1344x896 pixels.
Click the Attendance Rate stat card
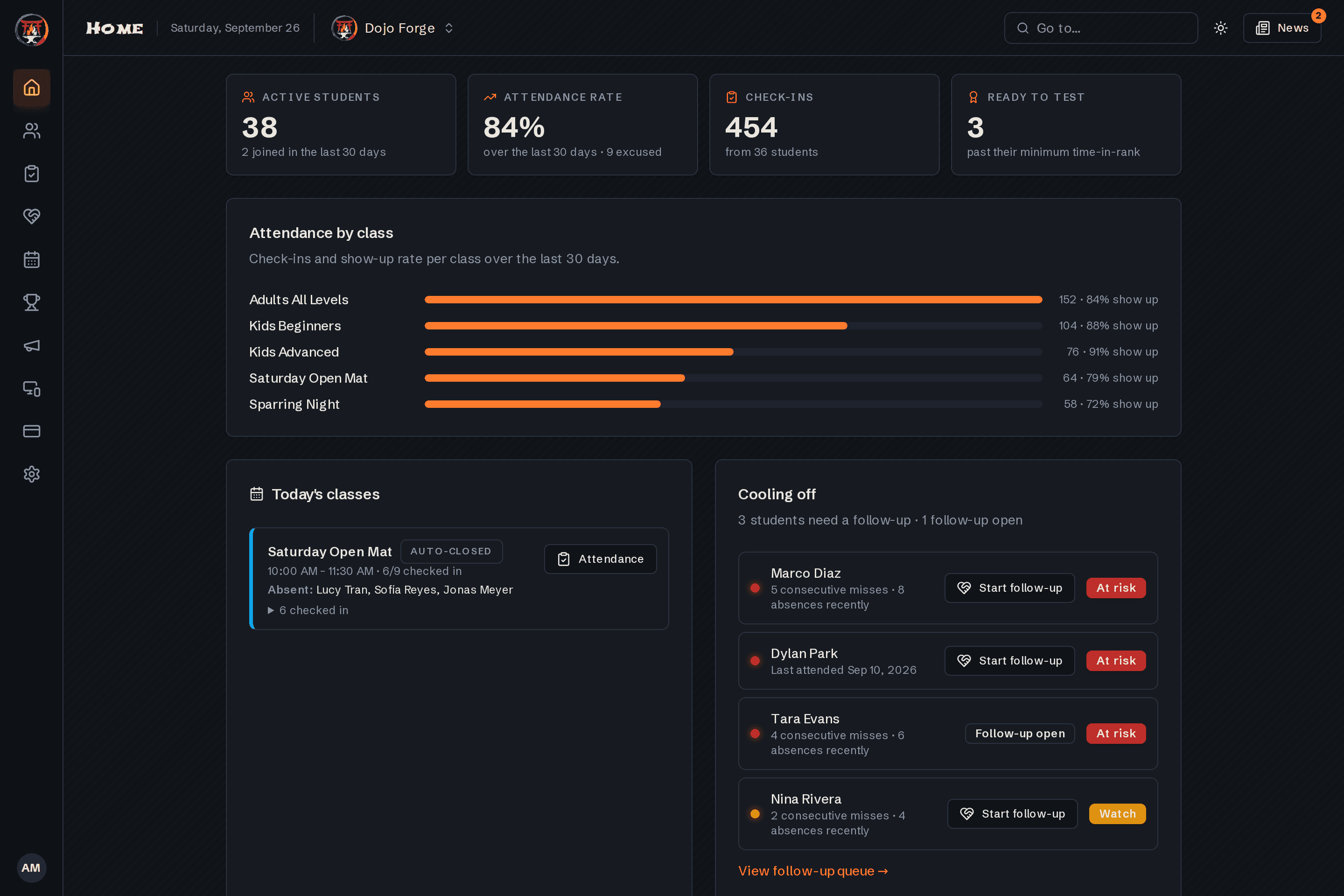click(583, 125)
